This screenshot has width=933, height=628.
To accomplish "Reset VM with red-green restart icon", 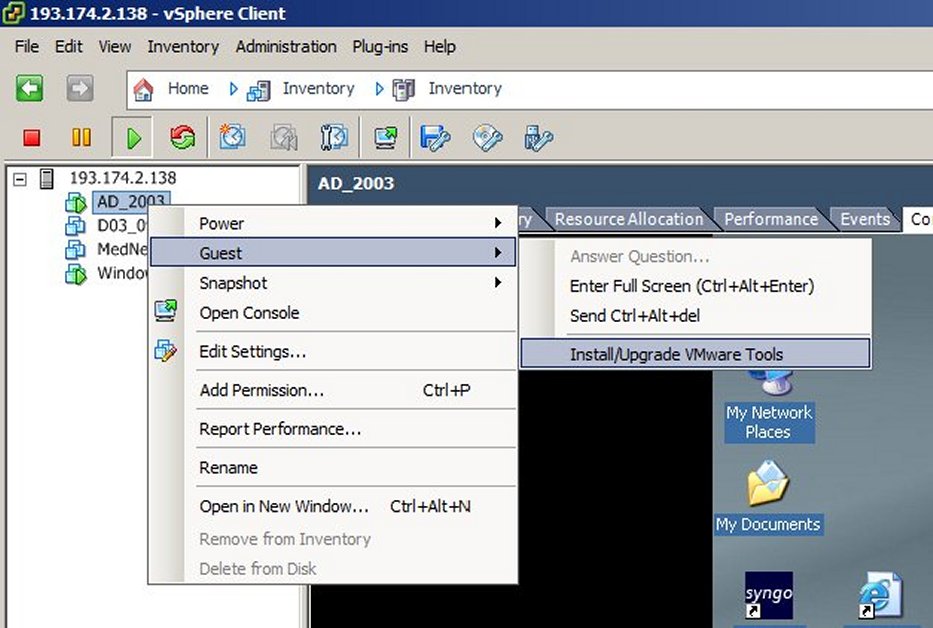I will (x=182, y=138).
